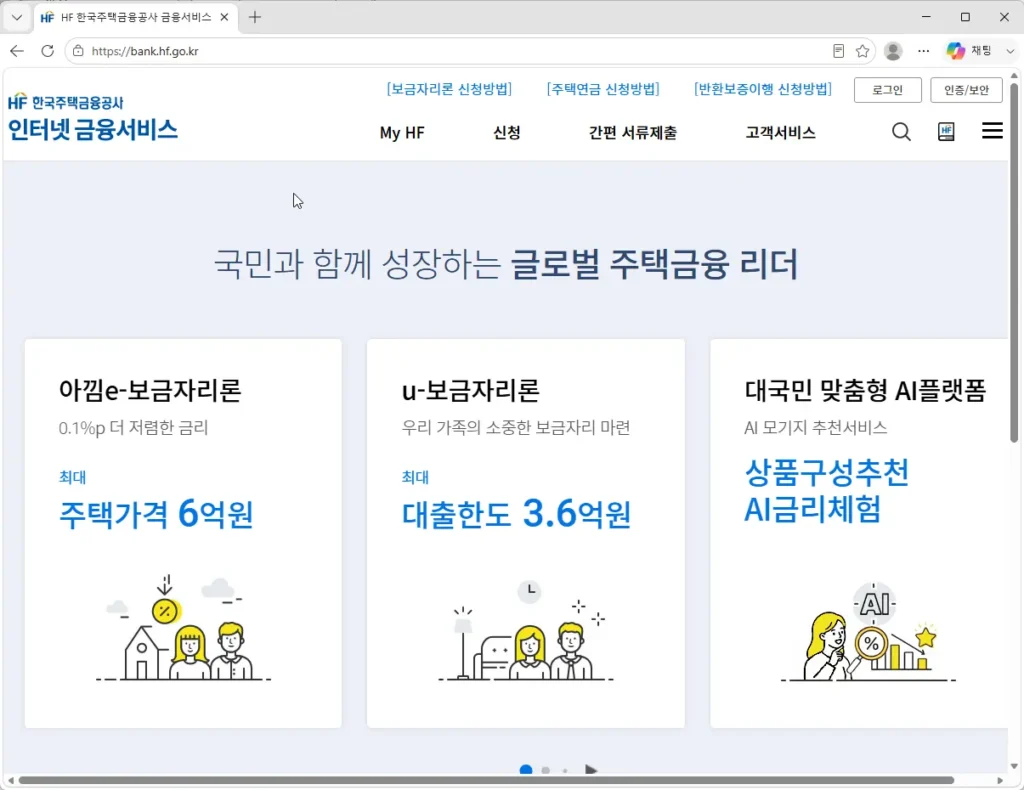This screenshot has width=1024, height=790.
Task: Click the 글로벌 주택금융 리더 headline
Action: pyautogui.click(x=654, y=264)
